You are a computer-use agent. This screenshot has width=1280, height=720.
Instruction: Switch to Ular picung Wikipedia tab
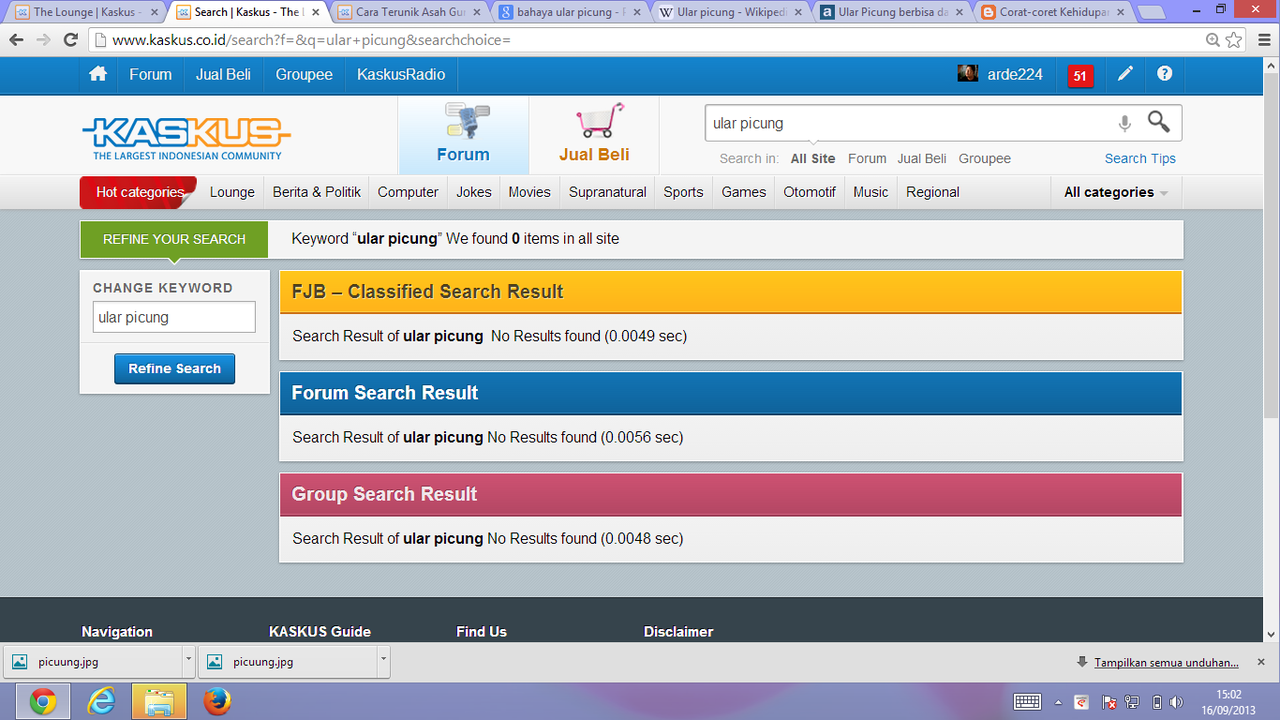pyautogui.click(x=729, y=12)
